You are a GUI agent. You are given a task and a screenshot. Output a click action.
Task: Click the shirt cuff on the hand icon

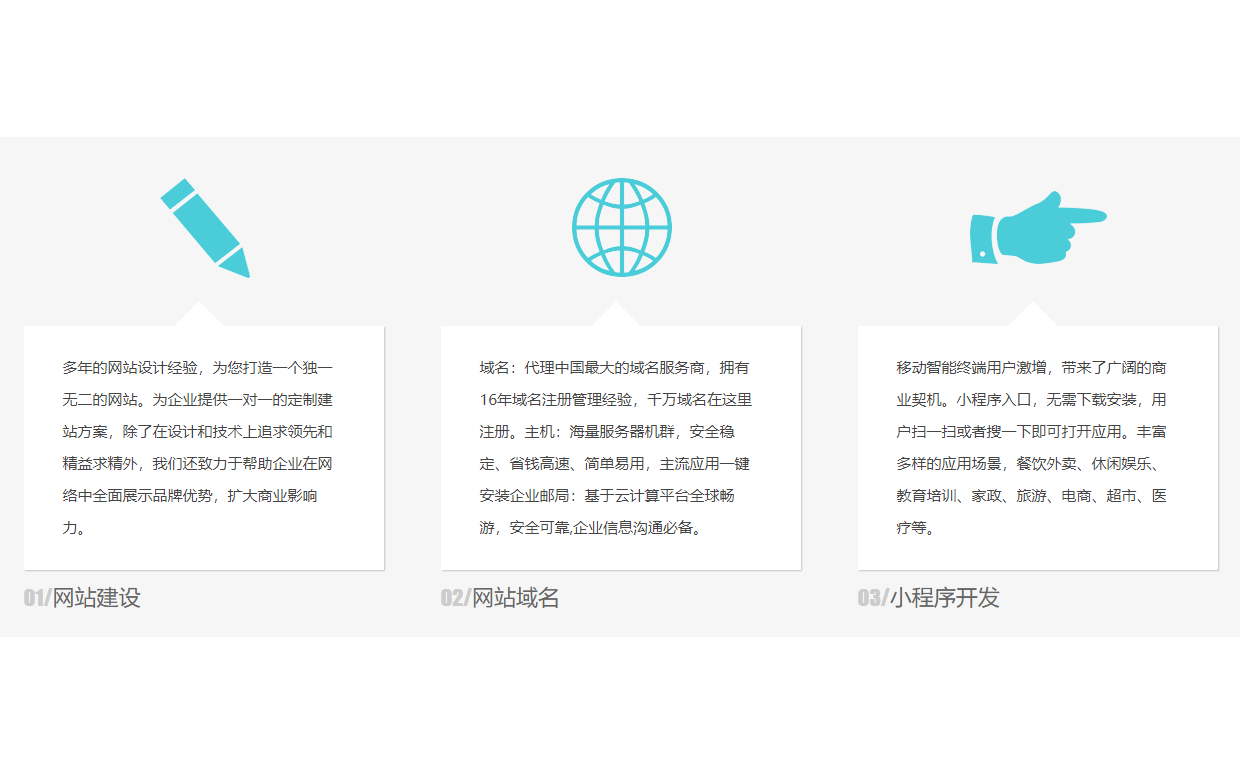pyautogui.click(x=982, y=240)
